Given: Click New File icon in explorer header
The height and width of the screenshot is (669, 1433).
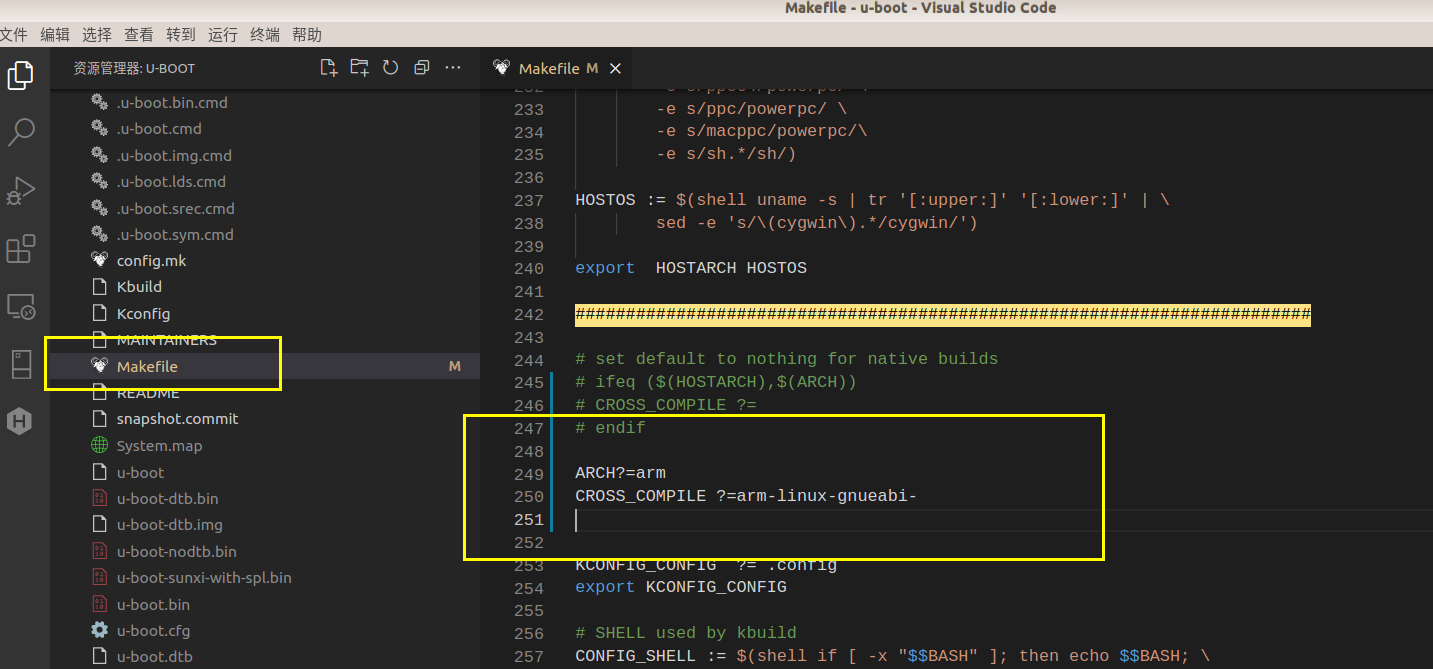Looking at the screenshot, I should tap(328, 68).
